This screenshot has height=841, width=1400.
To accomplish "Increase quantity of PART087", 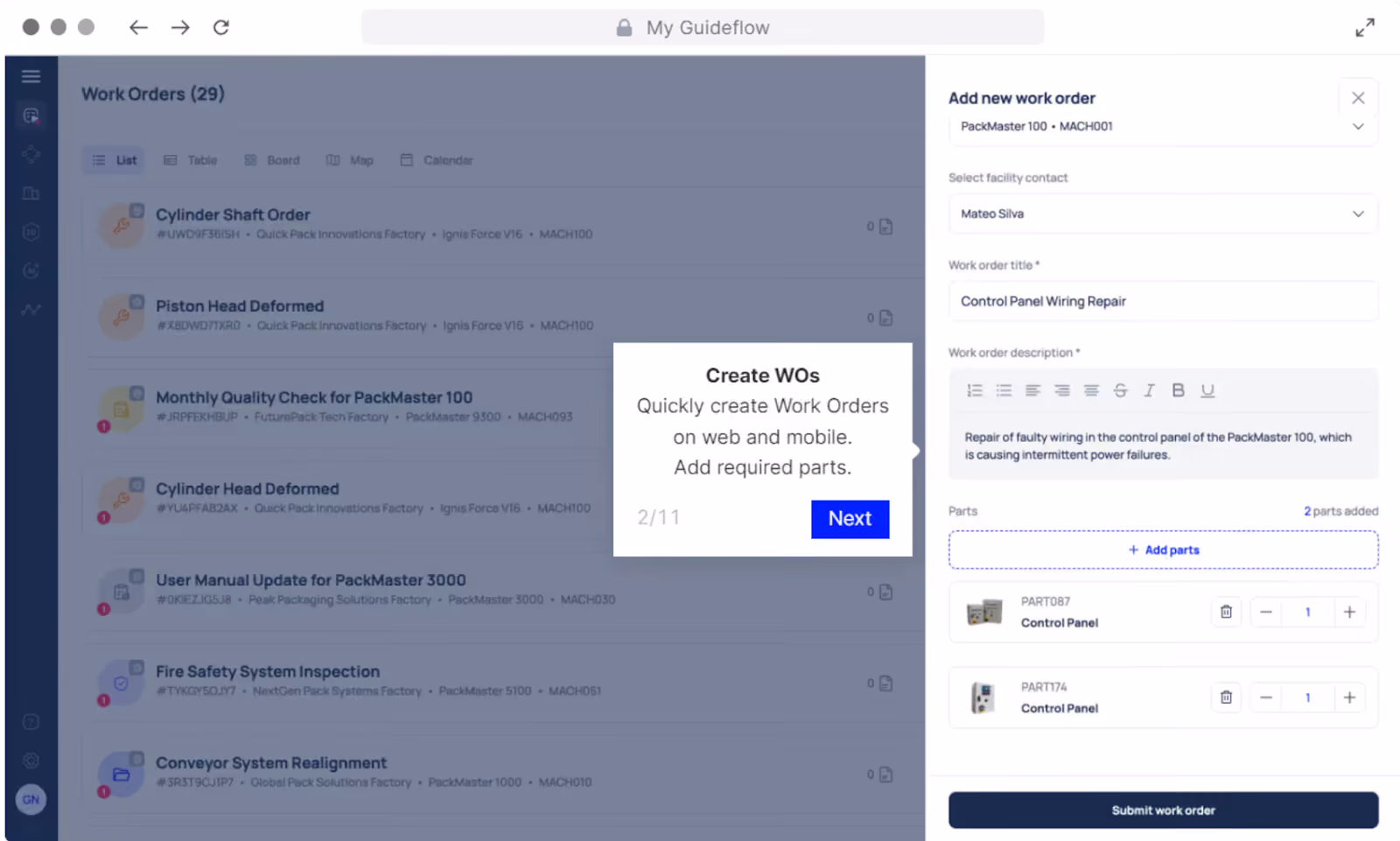I will tap(1349, 612).
